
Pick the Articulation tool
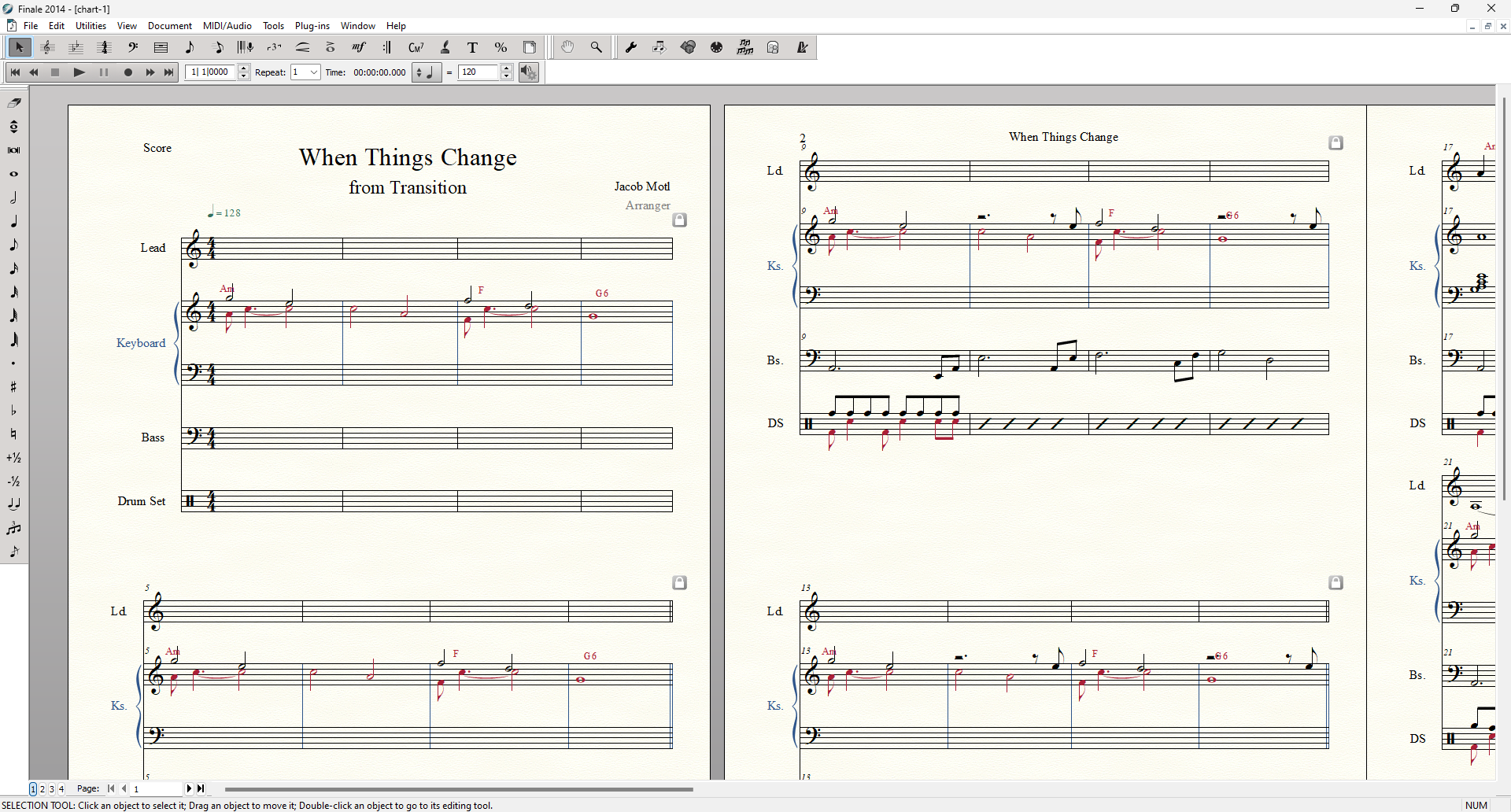pyautogui.click(x=331, y=48)
